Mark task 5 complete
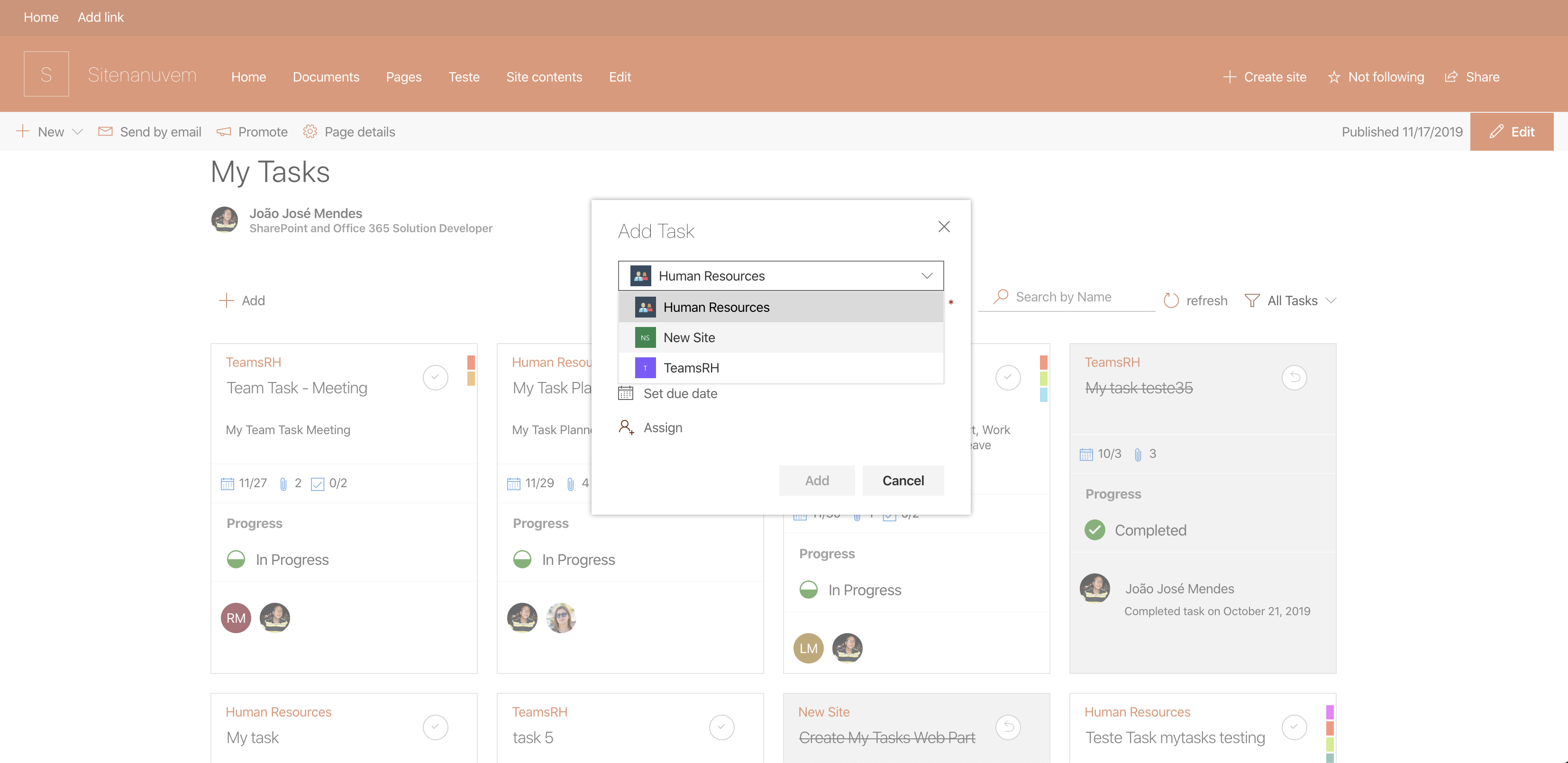The height and width of the screenshot is (763, 1568). tap(722, 727)
